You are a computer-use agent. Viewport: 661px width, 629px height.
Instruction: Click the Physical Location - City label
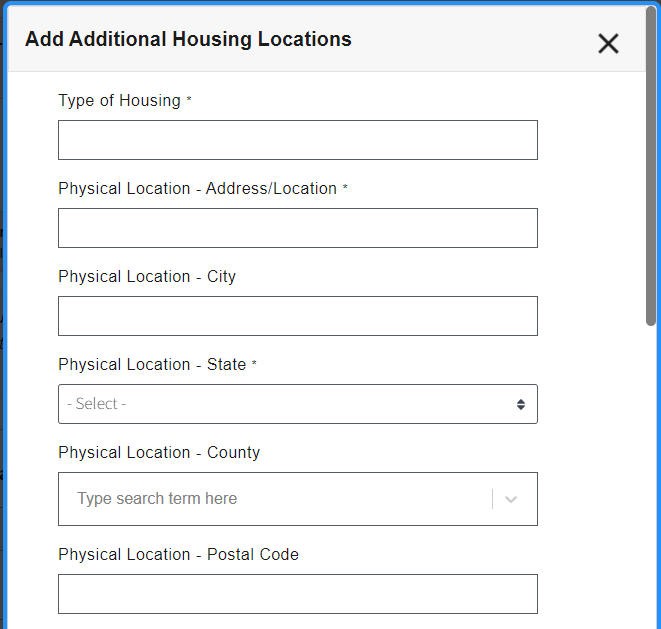pyautogui.click(x=147, y=277)
